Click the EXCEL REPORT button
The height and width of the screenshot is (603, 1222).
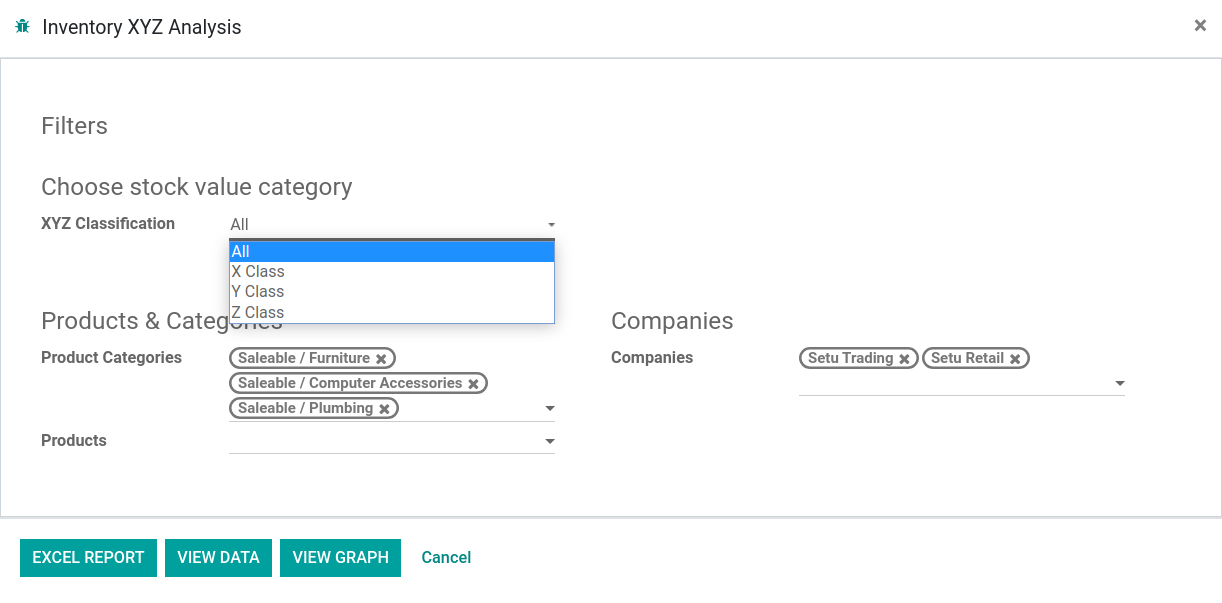click(x=88, y=558)
